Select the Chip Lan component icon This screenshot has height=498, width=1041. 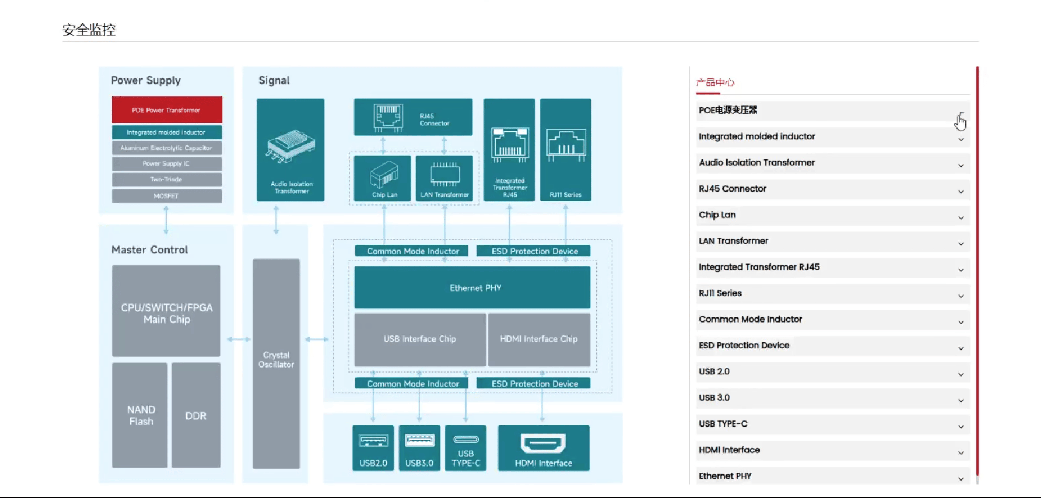(382, 178)
